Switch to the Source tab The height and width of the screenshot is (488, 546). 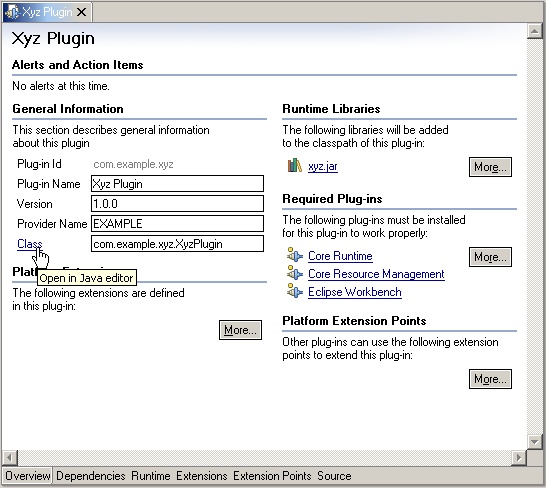[x=334, y=476]
